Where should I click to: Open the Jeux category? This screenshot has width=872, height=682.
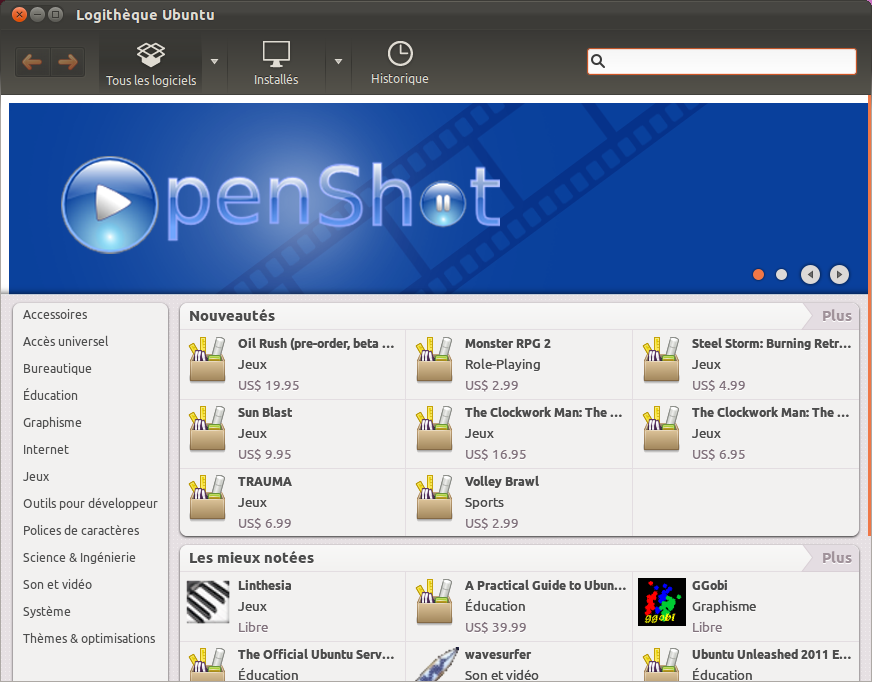tap(38, 476)
